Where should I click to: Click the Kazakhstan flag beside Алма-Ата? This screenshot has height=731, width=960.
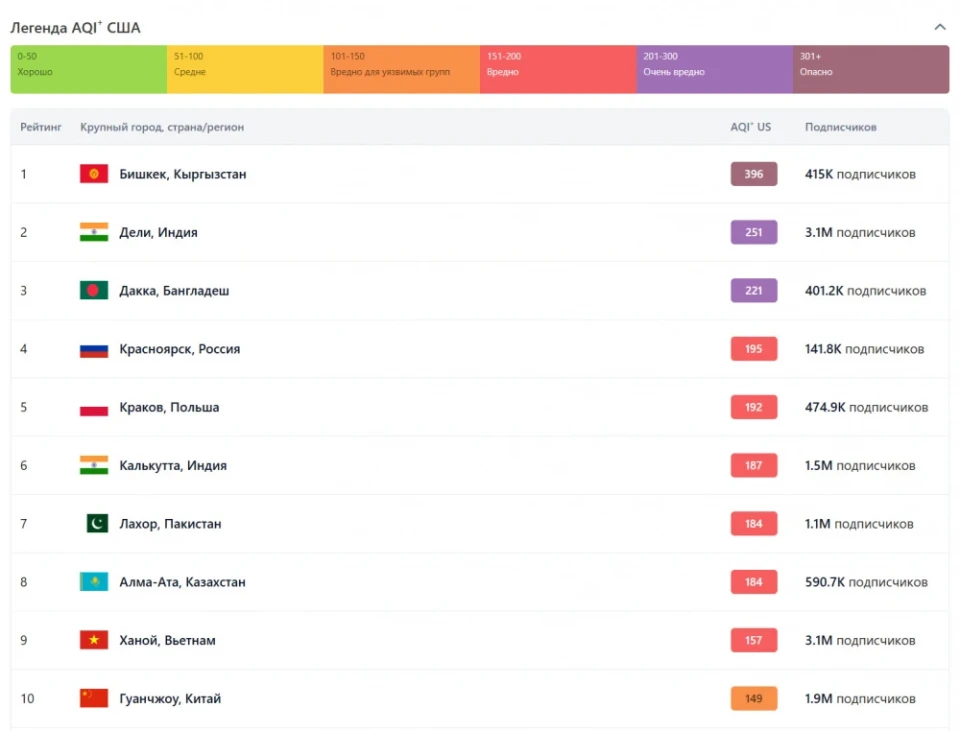pyautogui.click(x=94, y=582)
